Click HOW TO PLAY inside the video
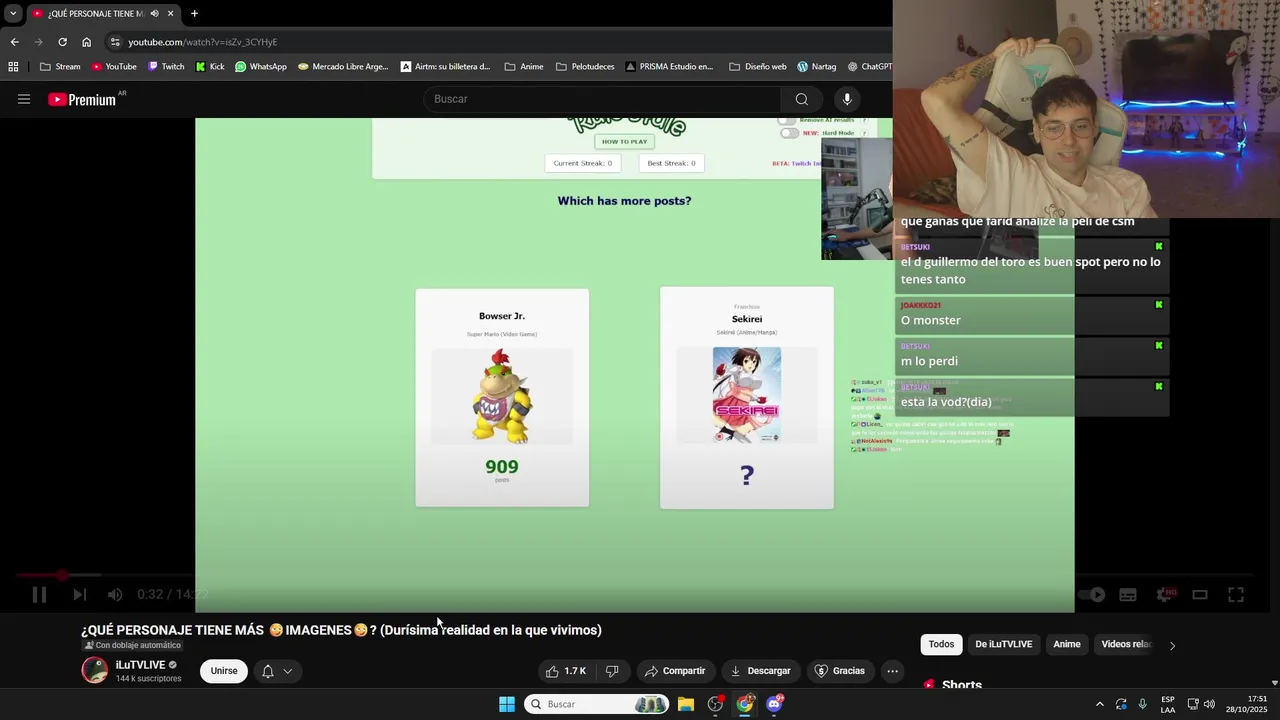Screen dimensions: 1280x720 point(624,141)
